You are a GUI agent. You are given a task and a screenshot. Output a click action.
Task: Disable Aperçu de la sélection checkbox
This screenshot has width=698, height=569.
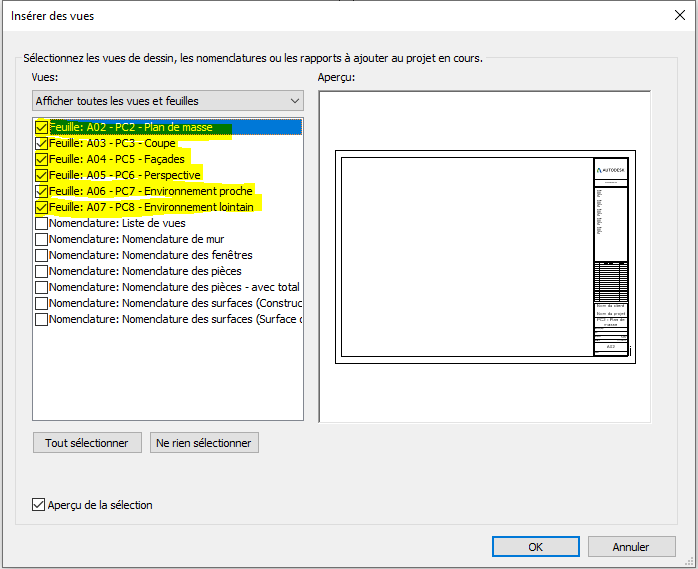(39, 505)
